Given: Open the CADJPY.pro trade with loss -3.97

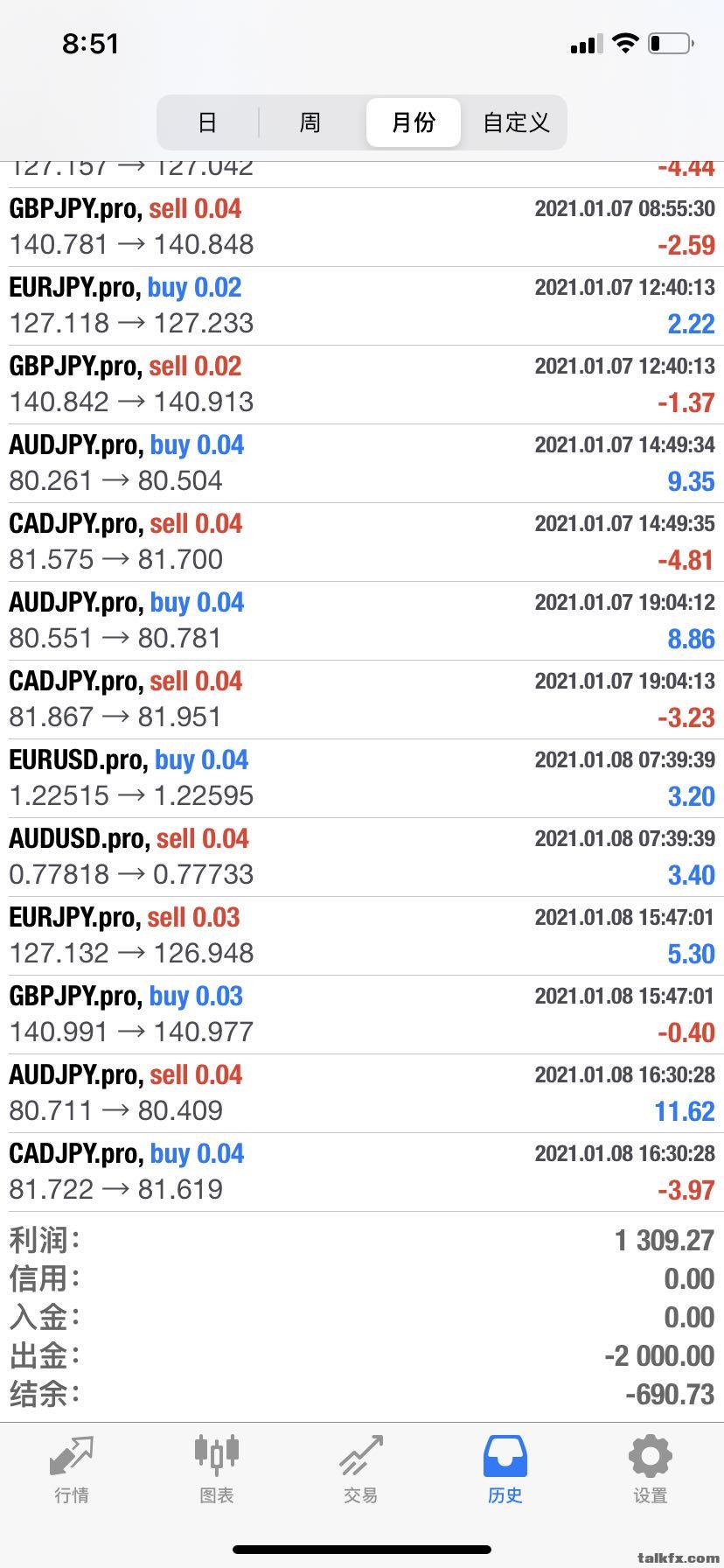Looking at the screenshot, I should click(362, 1172).
